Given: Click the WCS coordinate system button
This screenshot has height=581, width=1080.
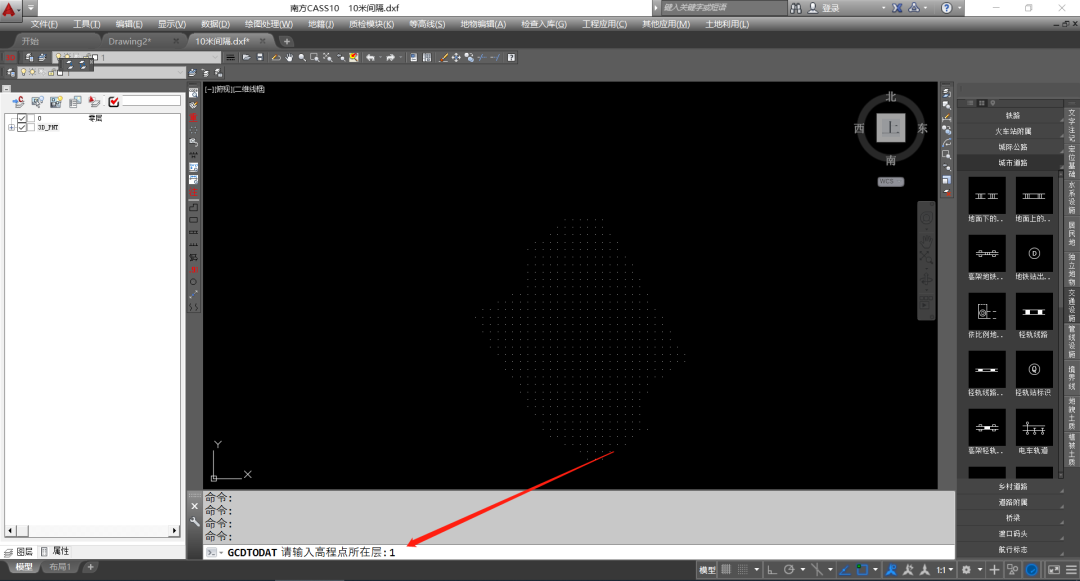Looking at the screenshot, I should pyautogui.click(x=890, y=182).
